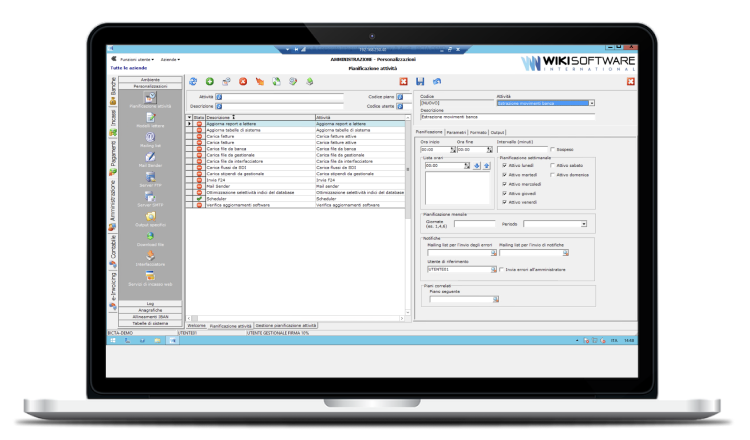Click the Anagrafiche sidebar section button
Viewport: 750px width, 440px height.
pos(150,309)
